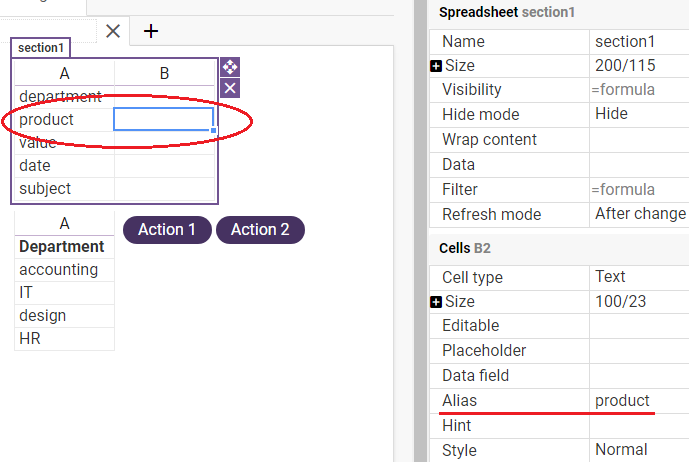Screen dimensions: 689x462
Task: Select the selected B2 cell next to product
Action: pos(163,119)
